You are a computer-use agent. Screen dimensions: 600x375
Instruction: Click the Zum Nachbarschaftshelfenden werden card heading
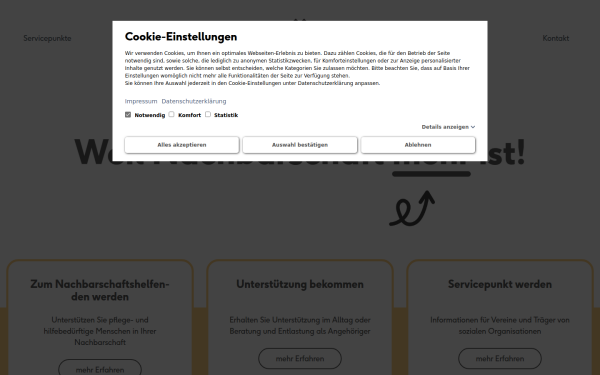[x=100, y=290]
